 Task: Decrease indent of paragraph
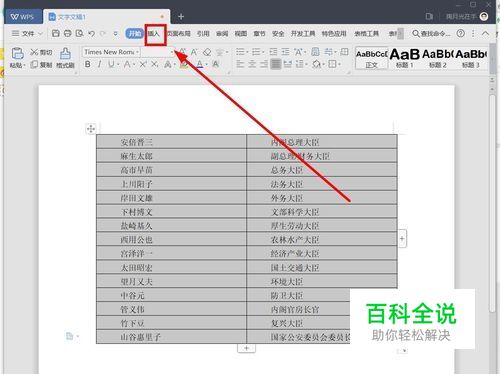coord(273,52)
